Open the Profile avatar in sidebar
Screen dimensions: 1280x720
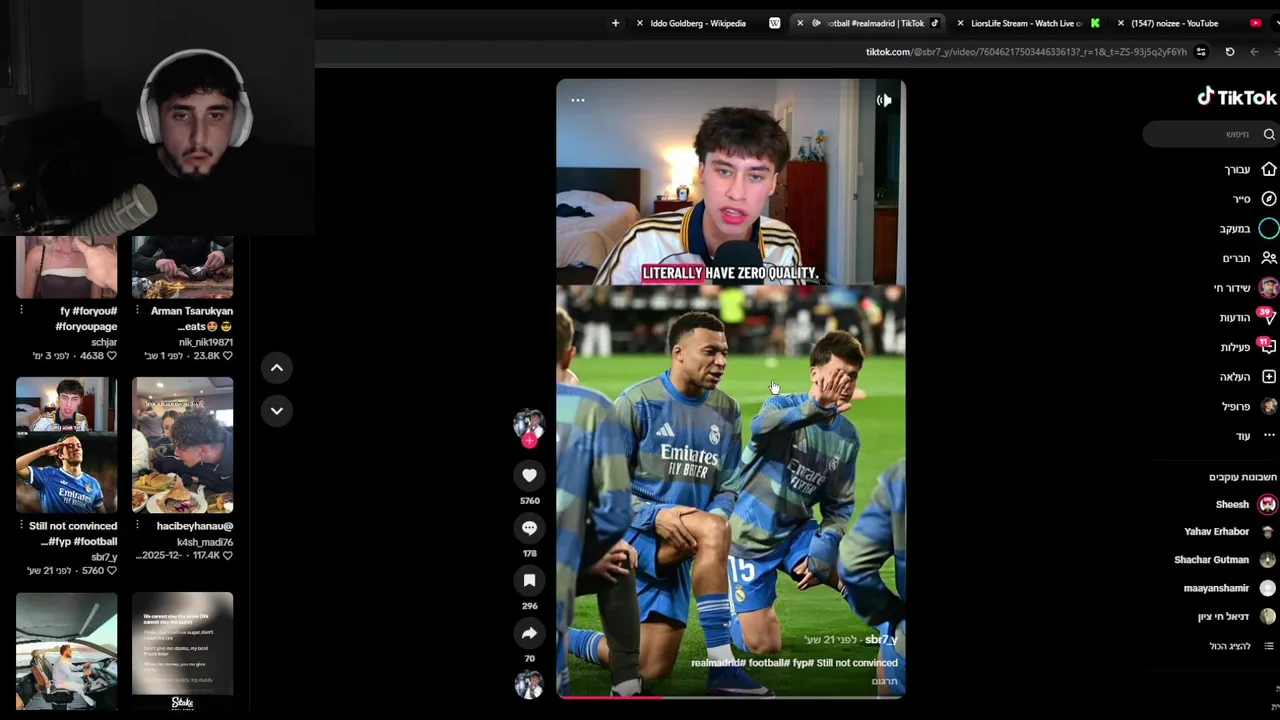pyautogui.click(x=1269, y=406)
